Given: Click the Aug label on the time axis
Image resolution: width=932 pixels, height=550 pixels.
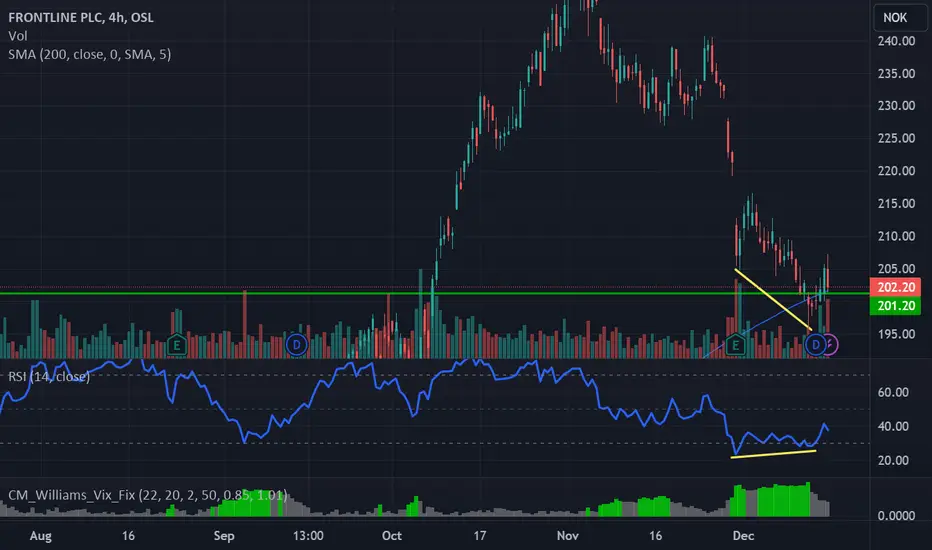Looking at the screenshot, I should coord(40,536).
